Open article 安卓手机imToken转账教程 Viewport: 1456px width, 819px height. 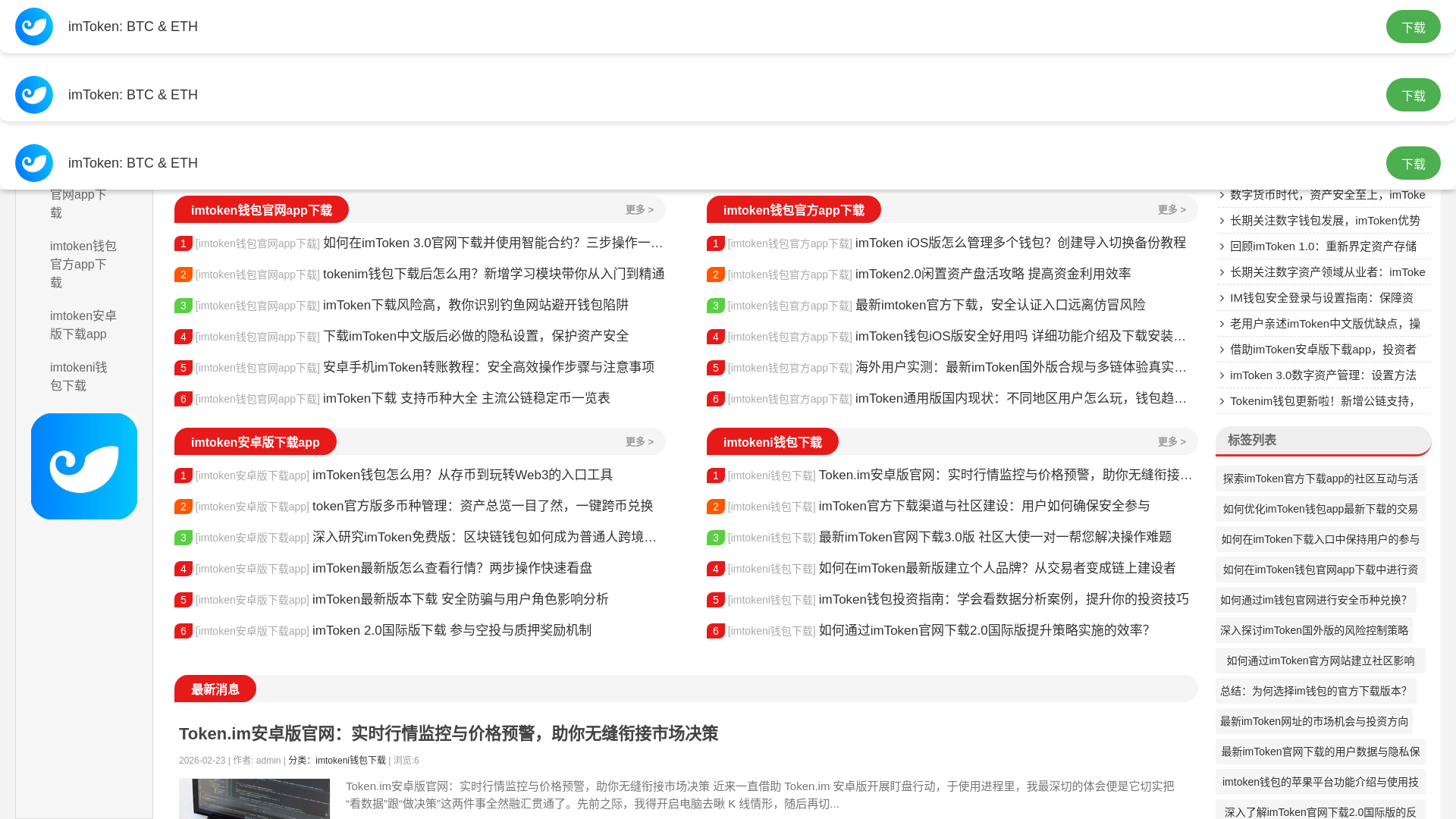point(488,367)
